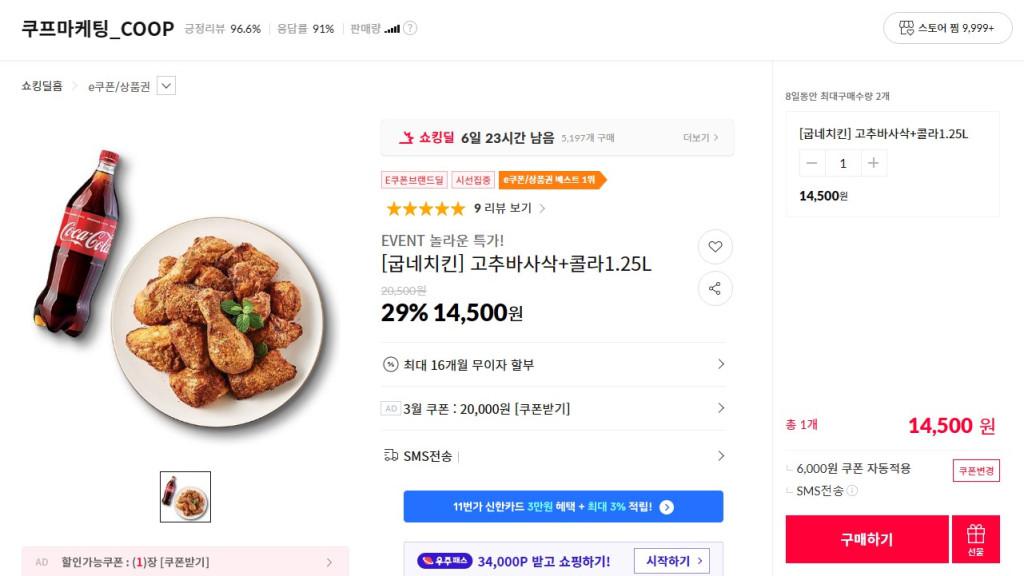This screenshot has width=1024, height=576.
Task: Click the sales volume help question icon
Action: [410, 29]
